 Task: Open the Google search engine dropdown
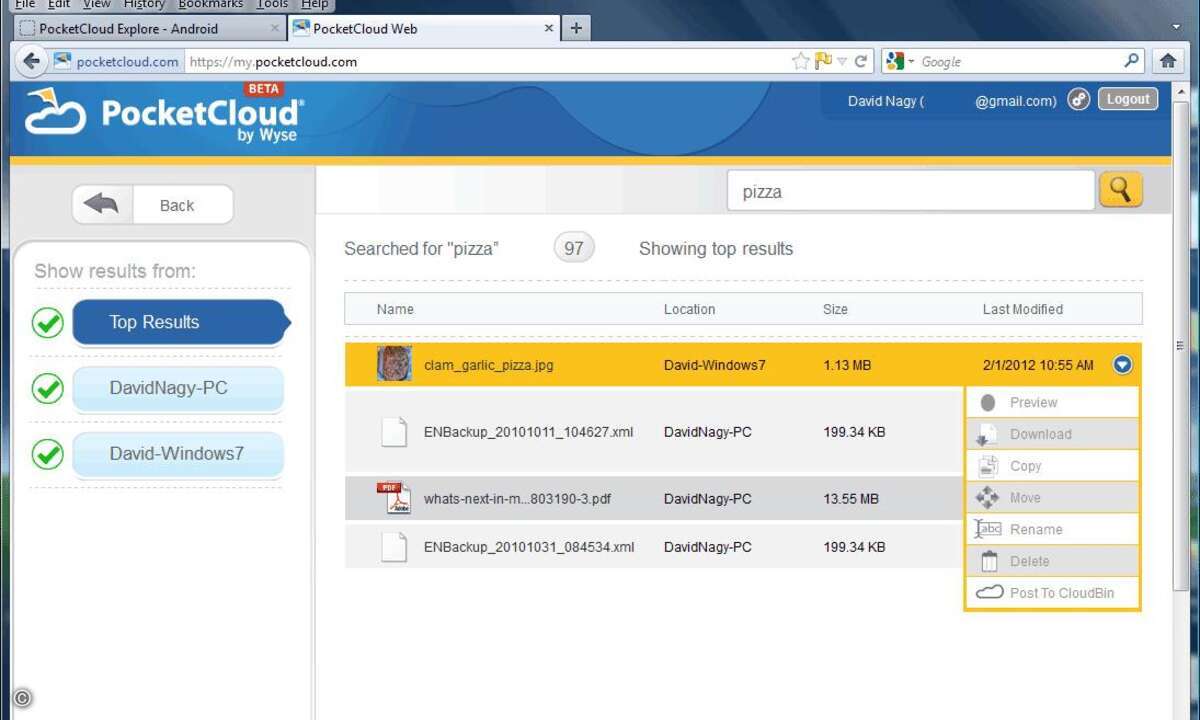click(901, 62)
